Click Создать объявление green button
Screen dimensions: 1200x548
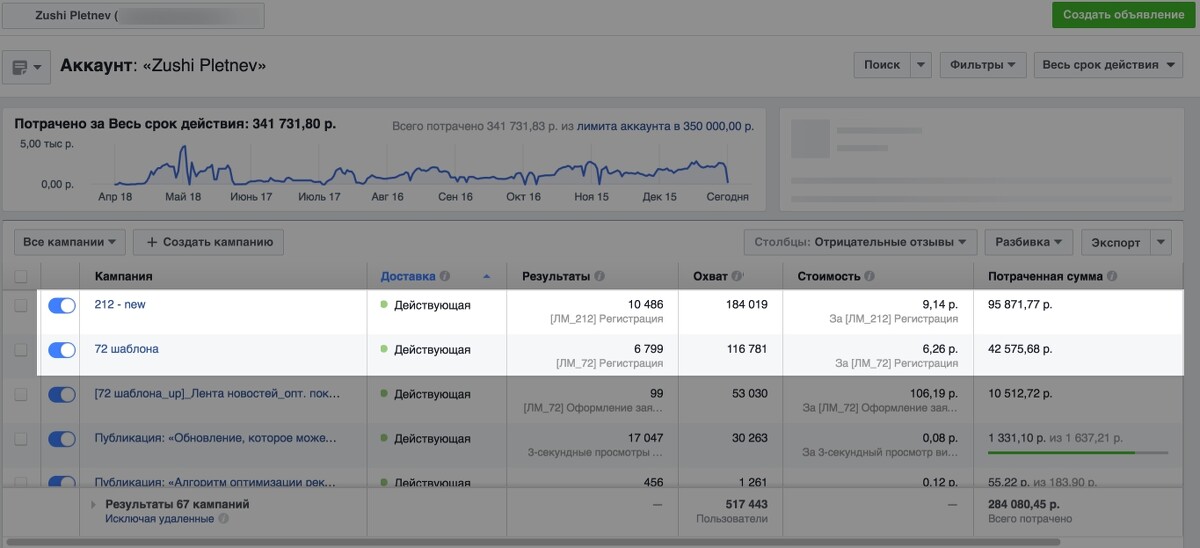(1123, 15)
